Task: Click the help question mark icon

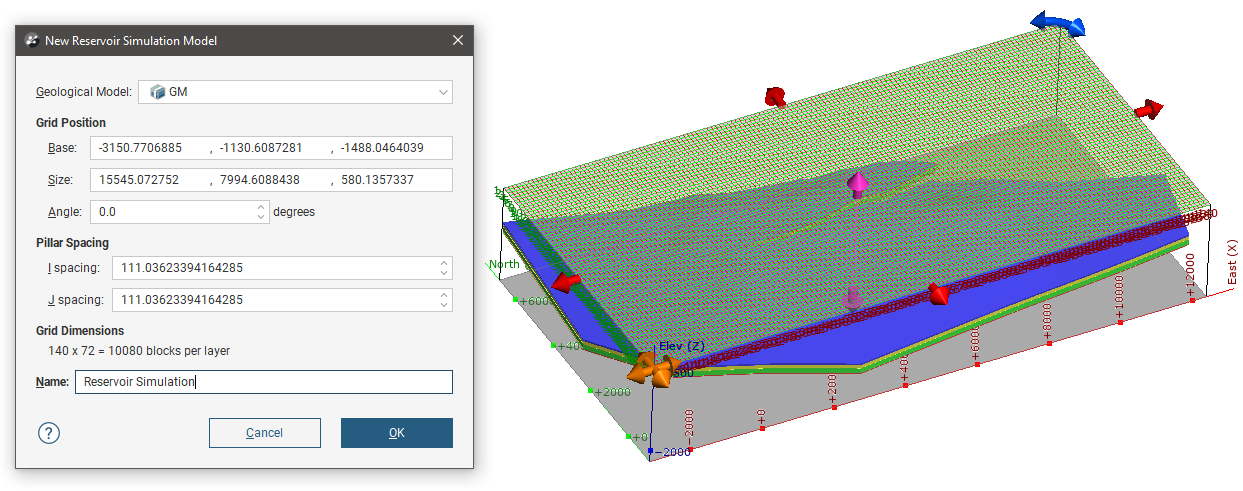Action: (x=49, y=433)
